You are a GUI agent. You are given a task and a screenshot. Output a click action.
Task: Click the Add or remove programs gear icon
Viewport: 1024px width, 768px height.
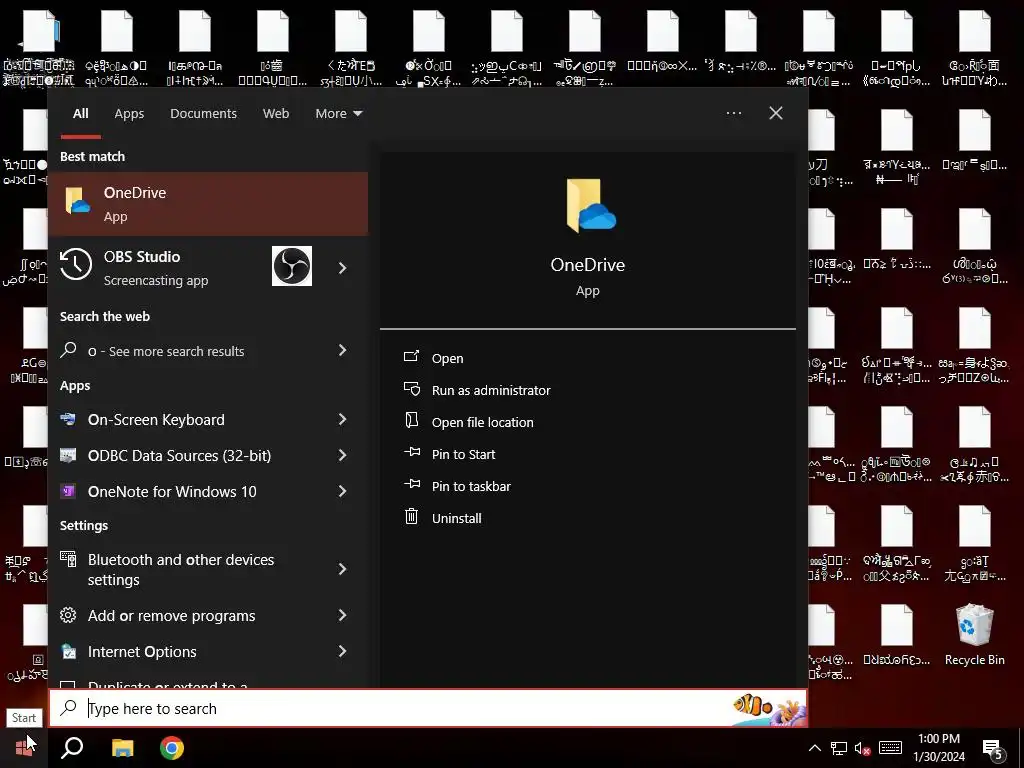coord(68,615)
